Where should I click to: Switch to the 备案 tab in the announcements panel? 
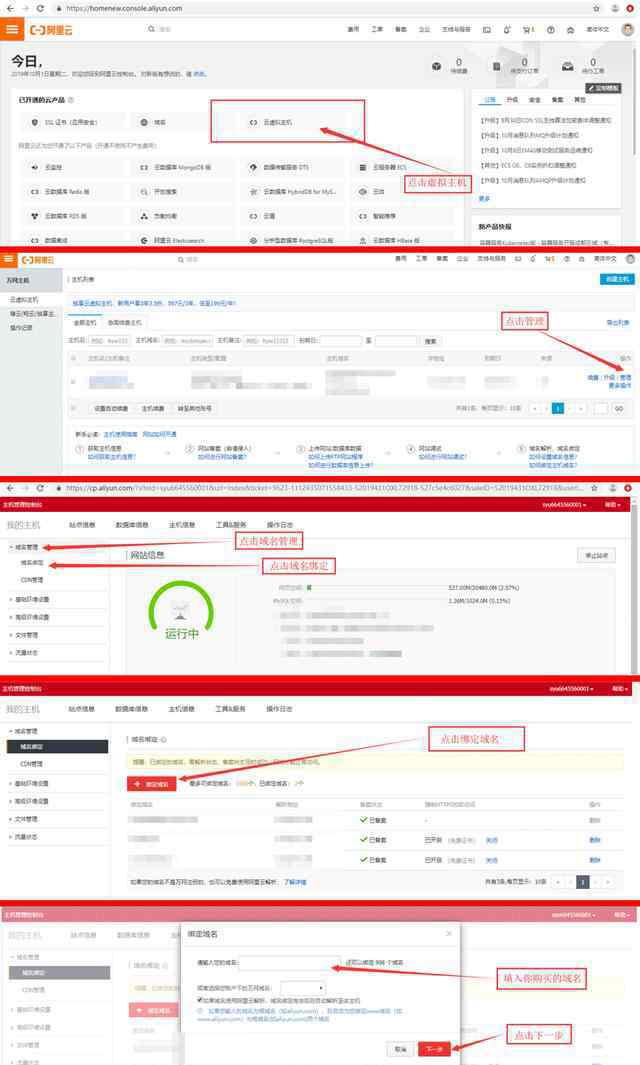click(557, 100)
